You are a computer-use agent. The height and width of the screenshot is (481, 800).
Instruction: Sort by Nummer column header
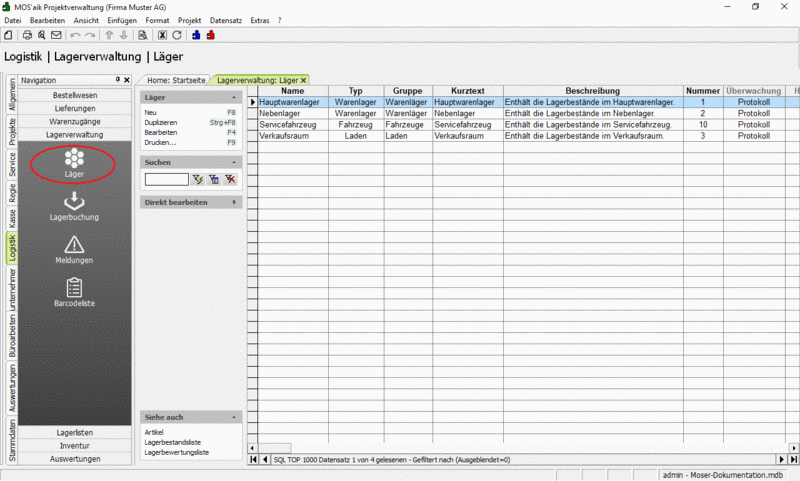click(x=703, y=91)
